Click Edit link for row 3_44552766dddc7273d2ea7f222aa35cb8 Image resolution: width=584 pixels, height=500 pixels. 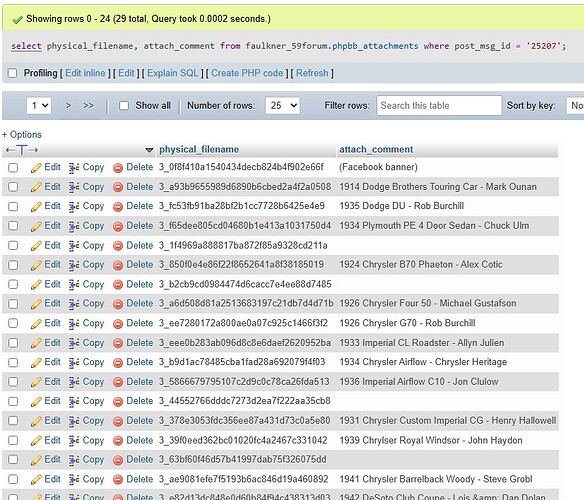(x=52, y=401)
